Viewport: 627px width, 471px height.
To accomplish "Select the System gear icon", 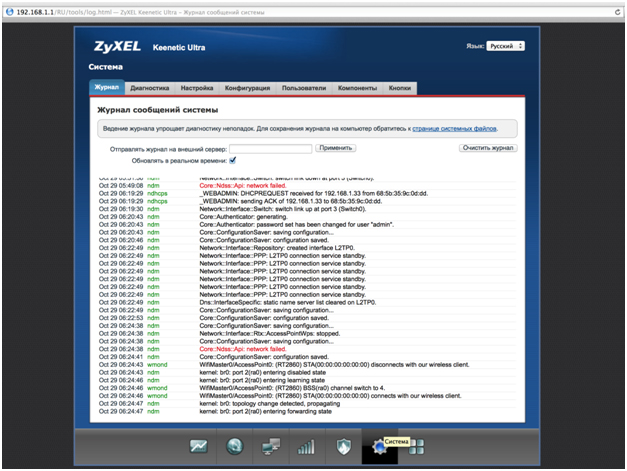I will pyautogui.click(x=379, y=447).
